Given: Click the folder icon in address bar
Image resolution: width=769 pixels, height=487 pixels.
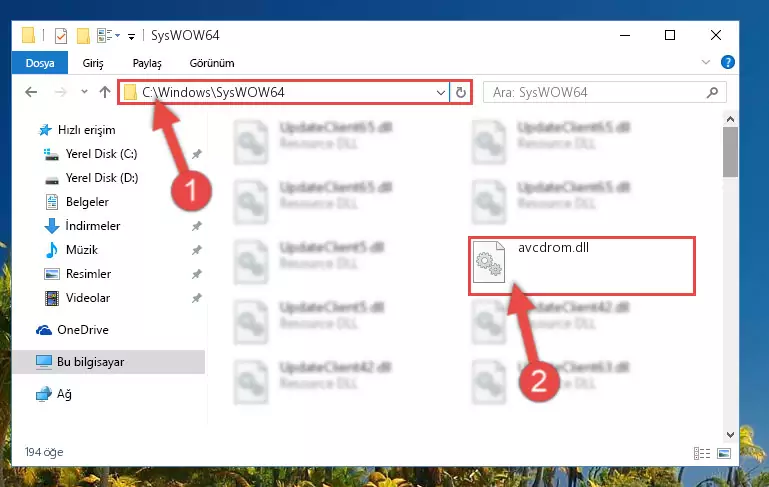Looking at the screenshot, I should click(130, 92).
